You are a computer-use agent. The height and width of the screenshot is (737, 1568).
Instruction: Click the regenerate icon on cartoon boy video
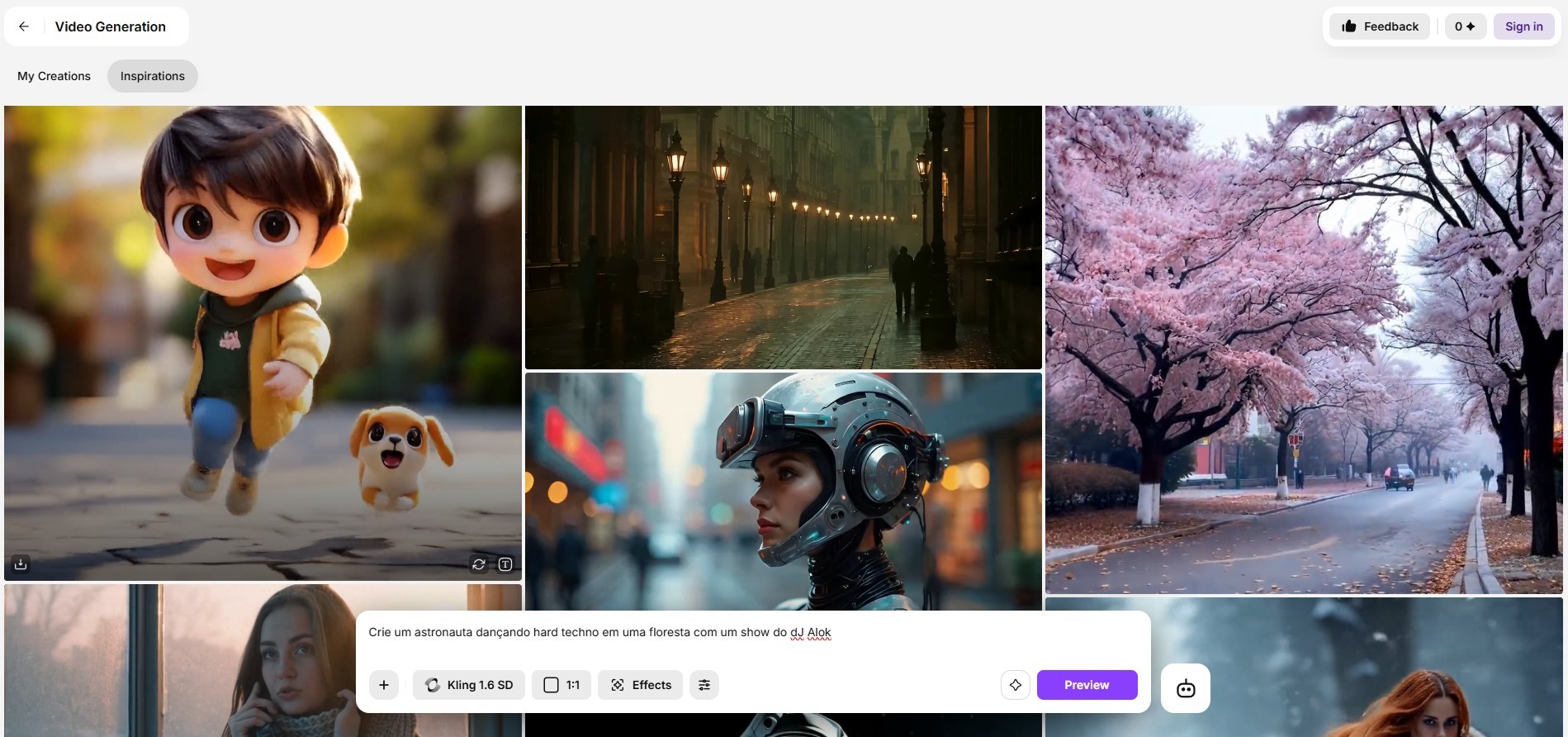pos(479,564)
